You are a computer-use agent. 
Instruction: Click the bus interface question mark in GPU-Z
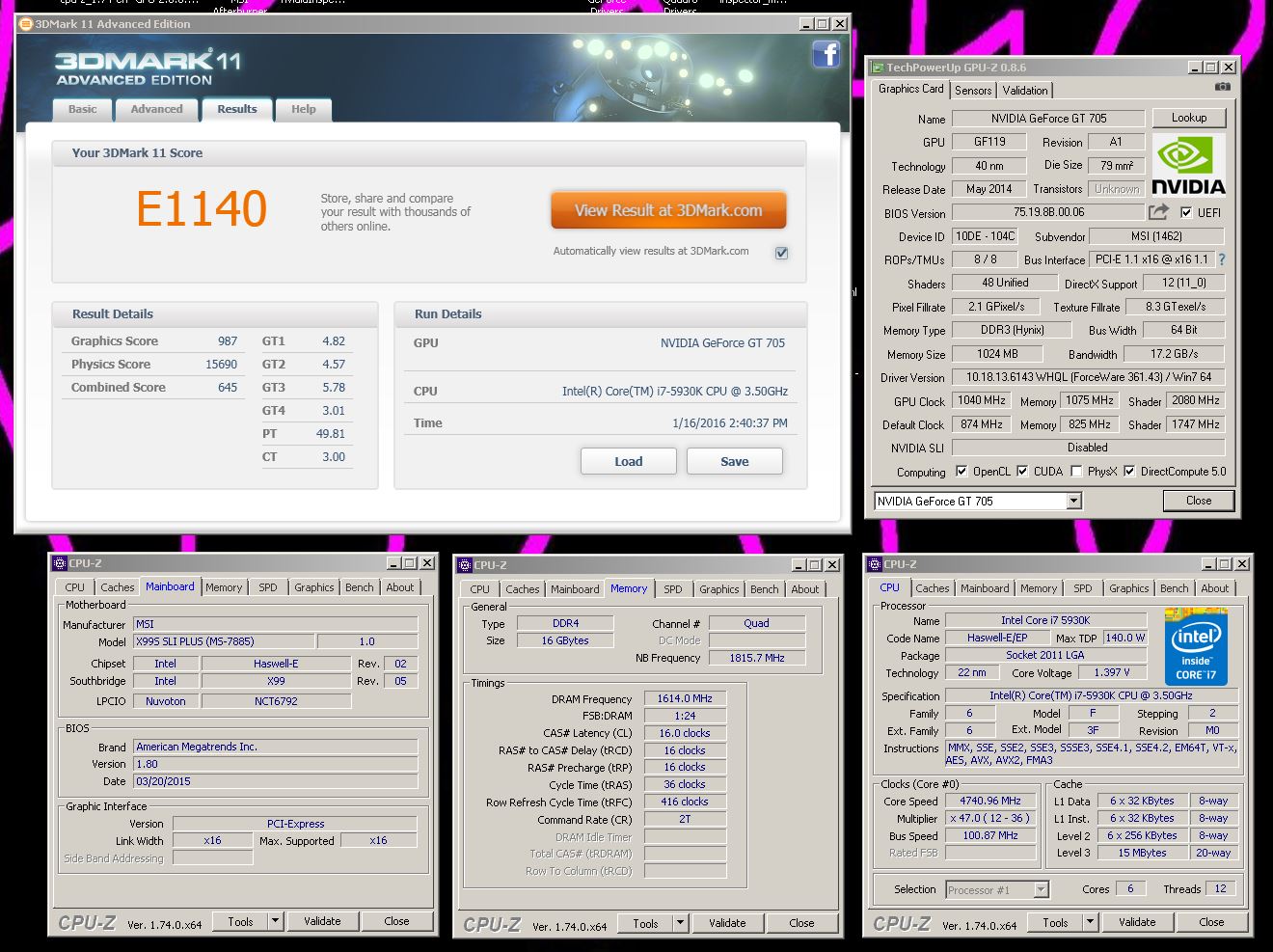pos(1222,259)
